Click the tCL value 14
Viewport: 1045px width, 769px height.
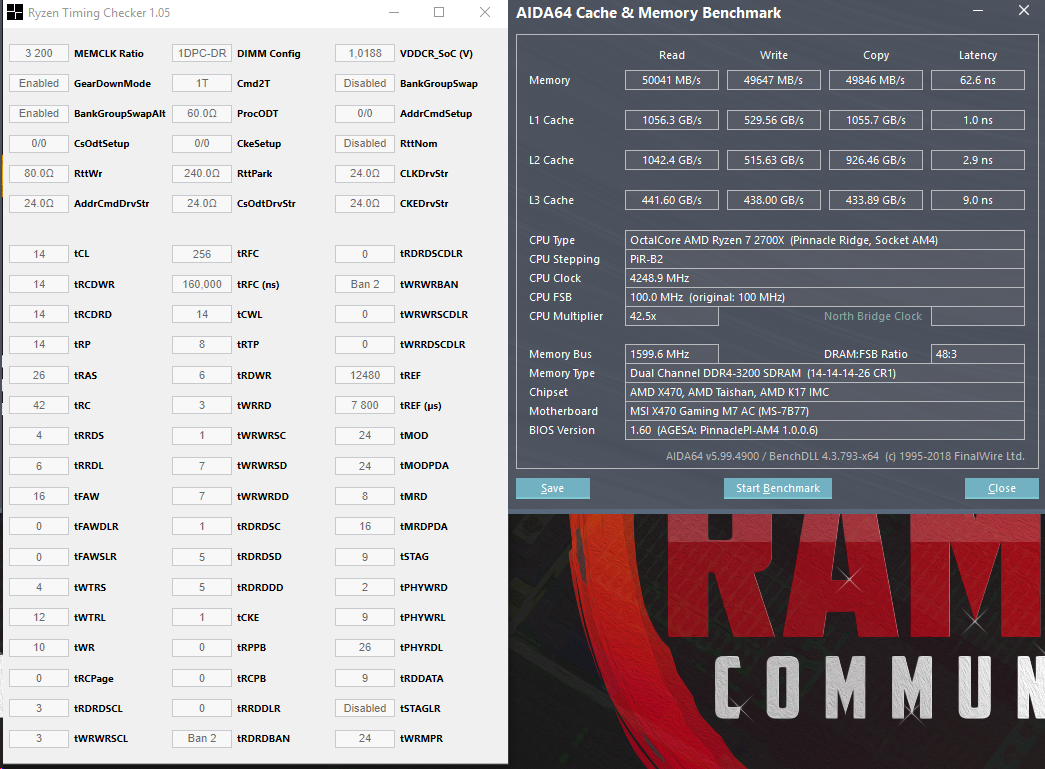[39, 254]
